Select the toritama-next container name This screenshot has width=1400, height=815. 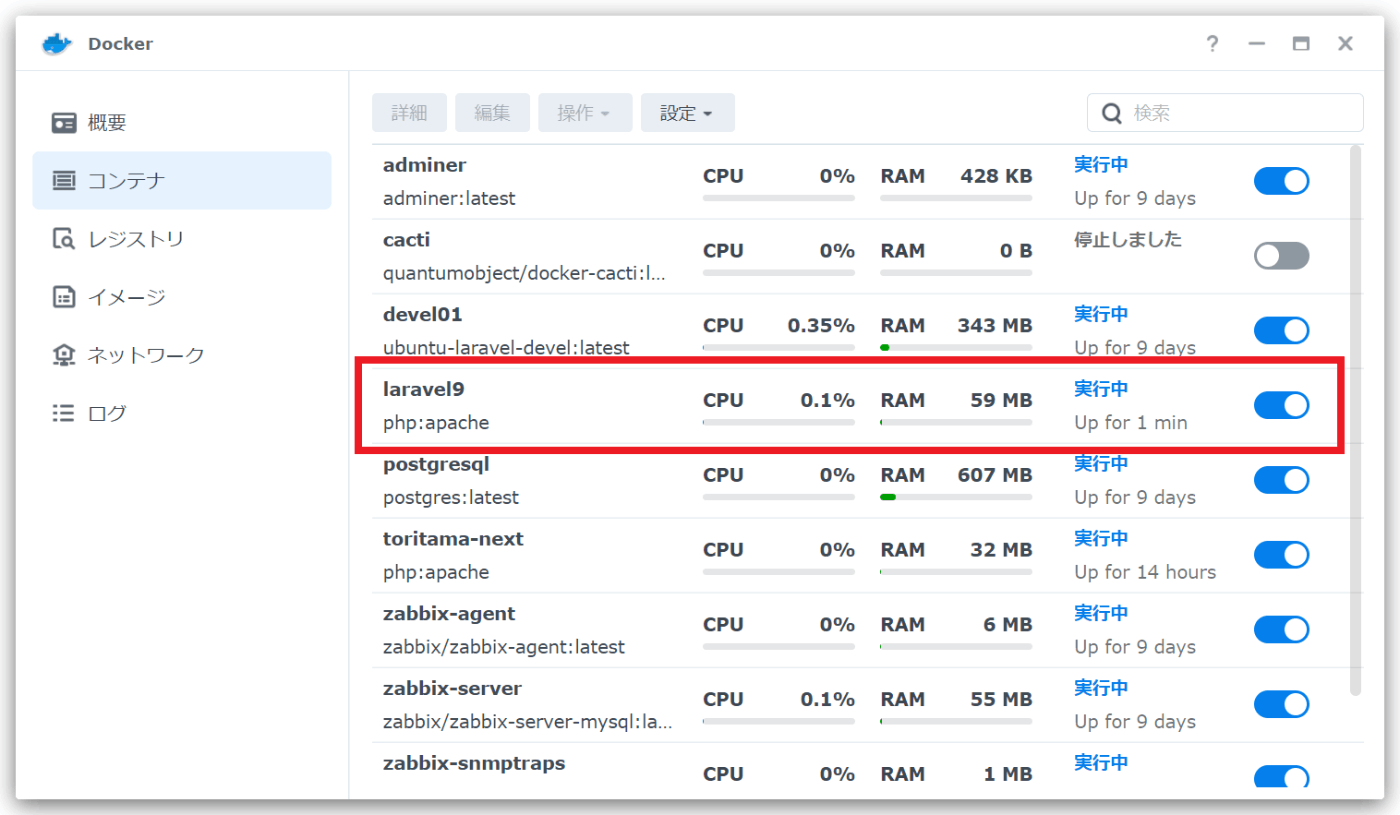(x=453, y=539)
